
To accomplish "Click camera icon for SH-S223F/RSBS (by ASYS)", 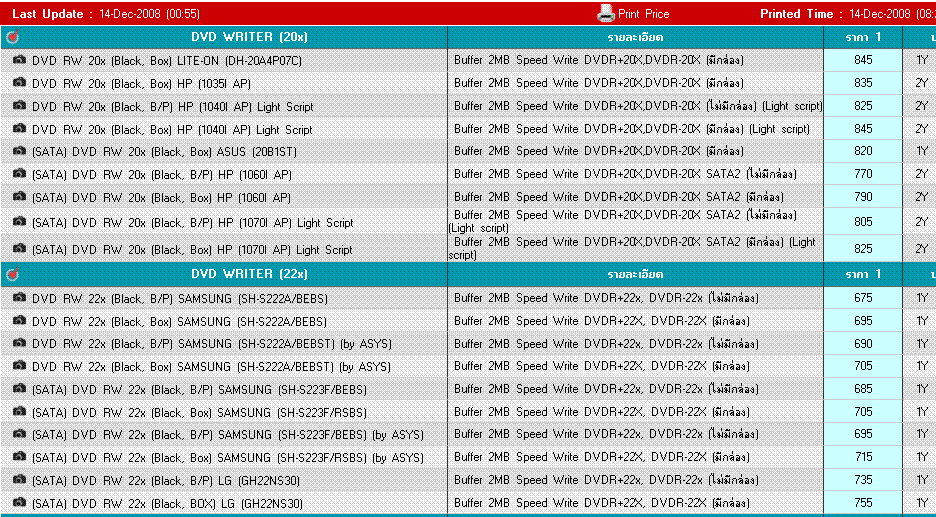I will tap(20, 456).
